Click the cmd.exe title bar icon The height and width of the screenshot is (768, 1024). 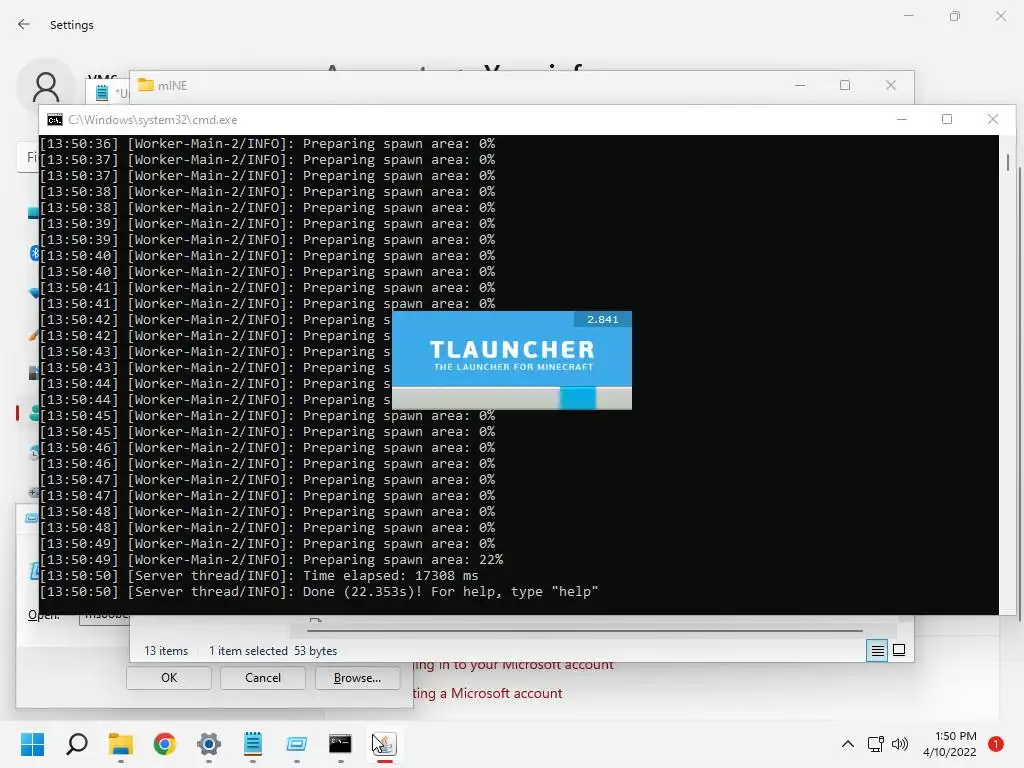click(55, 120)
